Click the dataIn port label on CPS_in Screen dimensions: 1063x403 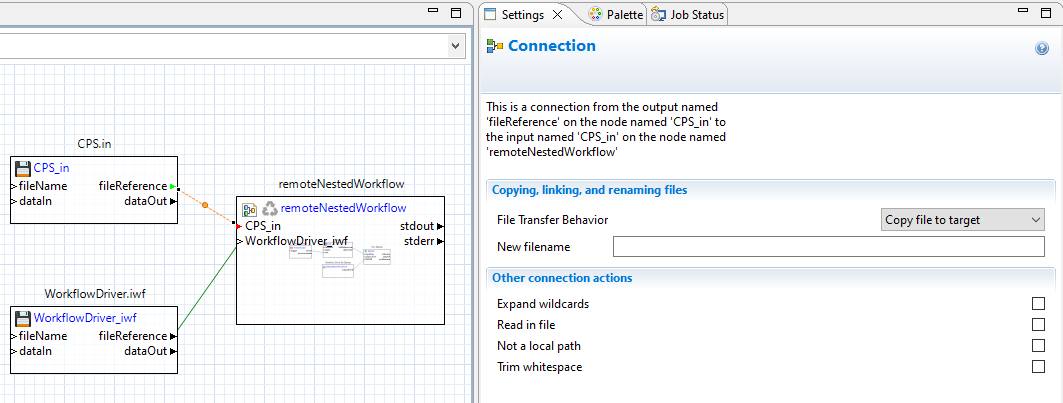(35, 202)
